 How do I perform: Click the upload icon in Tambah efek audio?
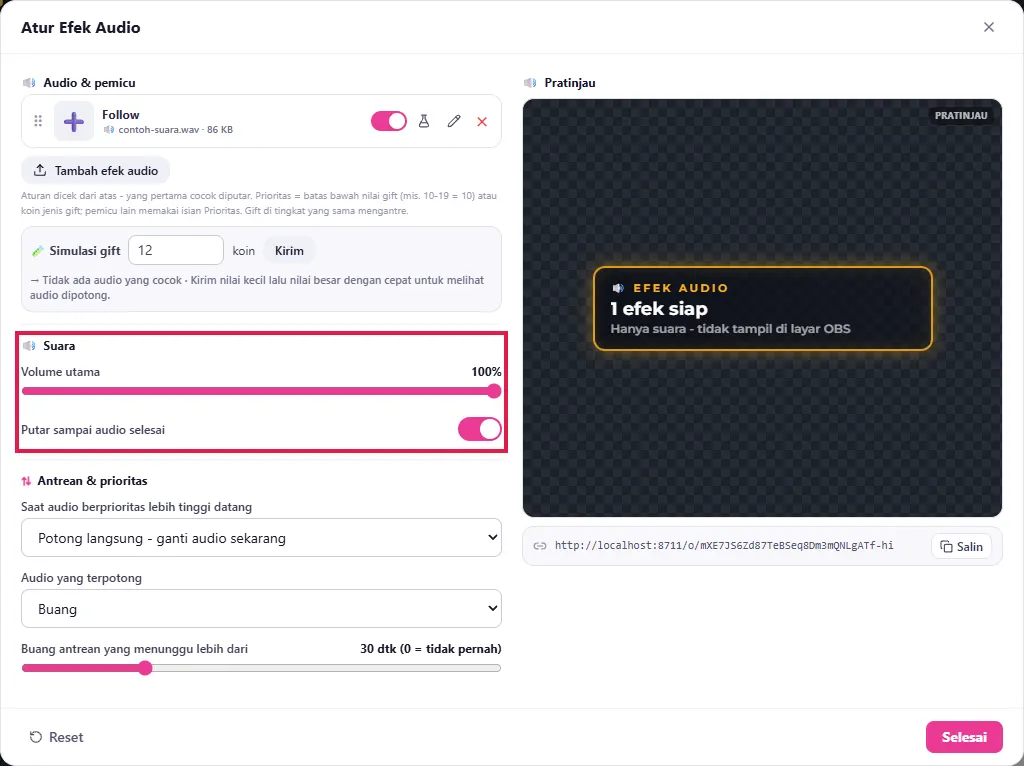point(40,170)
